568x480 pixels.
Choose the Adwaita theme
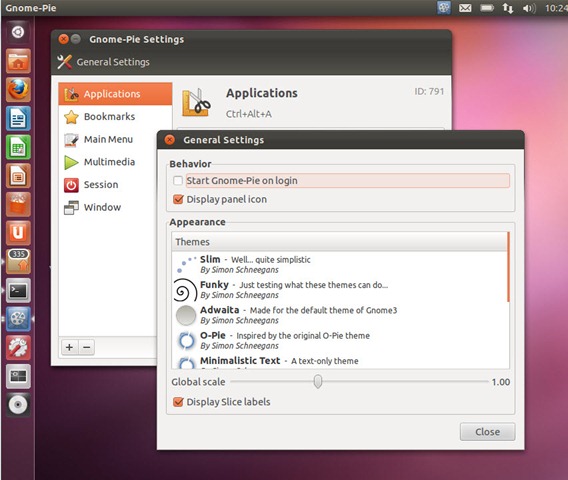[339, 315]
